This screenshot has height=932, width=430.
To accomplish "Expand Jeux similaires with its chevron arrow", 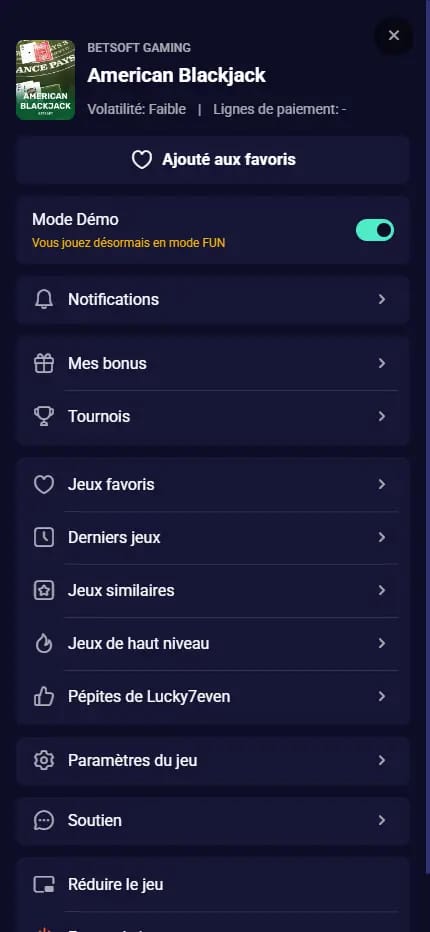I will pos(382,590).
